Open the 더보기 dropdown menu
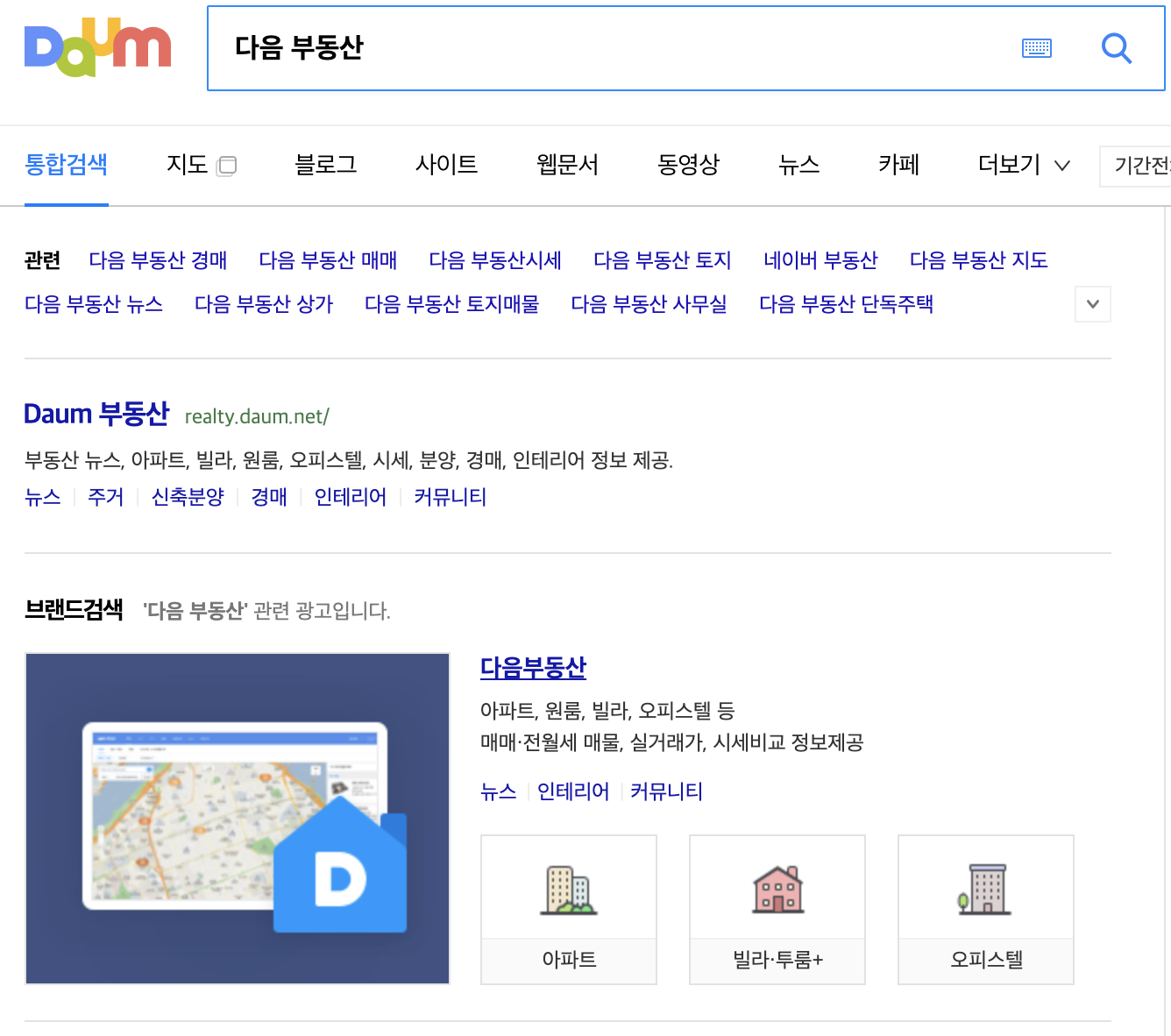This screenshot has width=1171, height=1036. [1024, 165]
